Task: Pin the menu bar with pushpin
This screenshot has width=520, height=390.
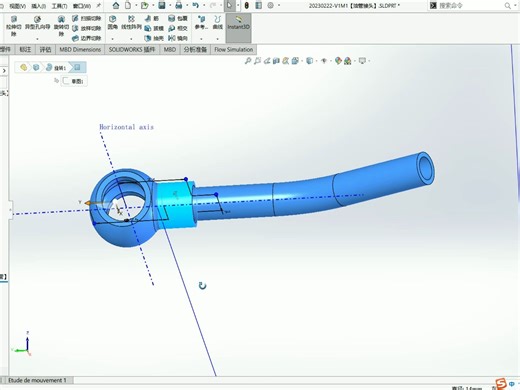Action: point(98,5)
